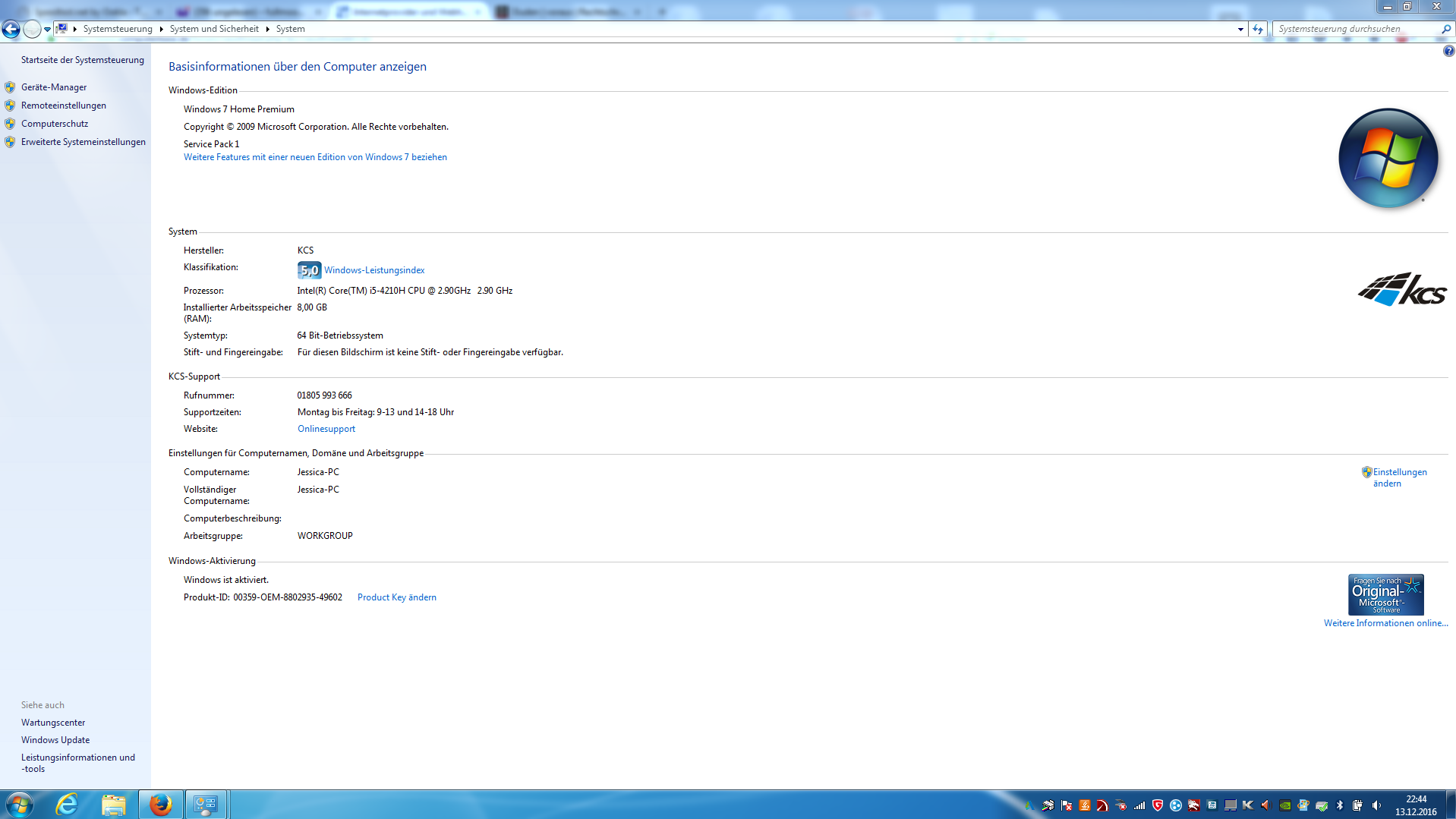This screenshot has width=1456, height=819.
Task: Open Geräte-Manager from the sidebar
Action: pyautogui.click(x=54, y=87)
